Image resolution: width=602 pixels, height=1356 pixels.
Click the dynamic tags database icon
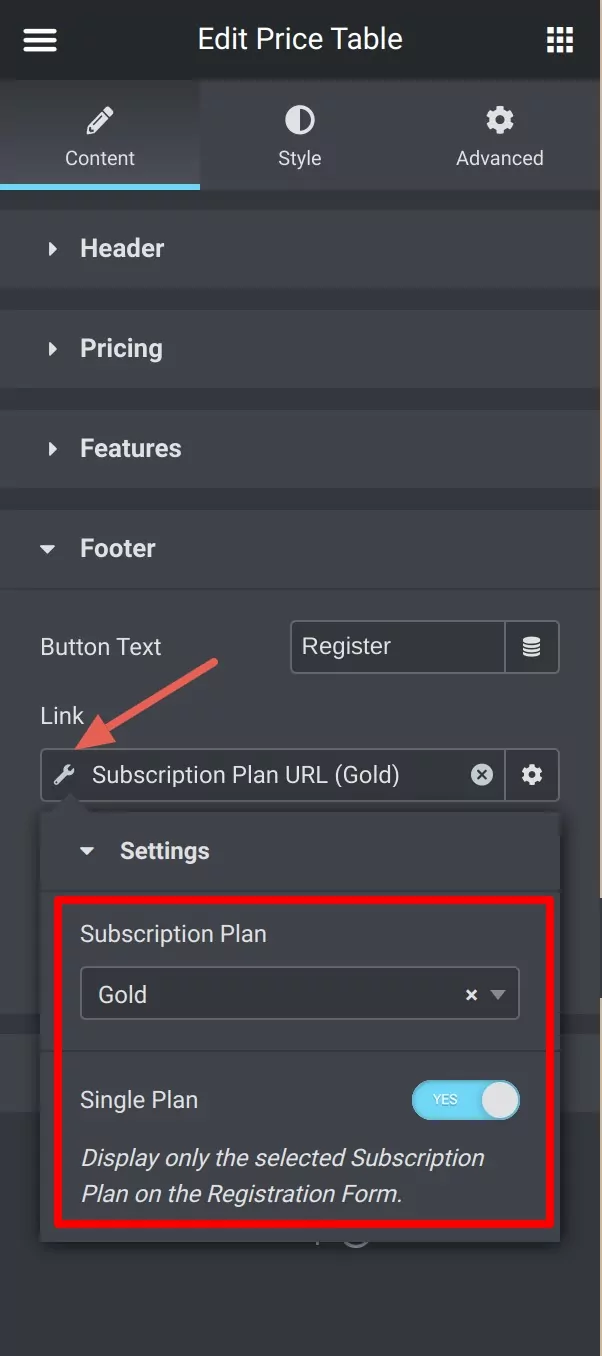pyautogui.click(x=532, y=647)
